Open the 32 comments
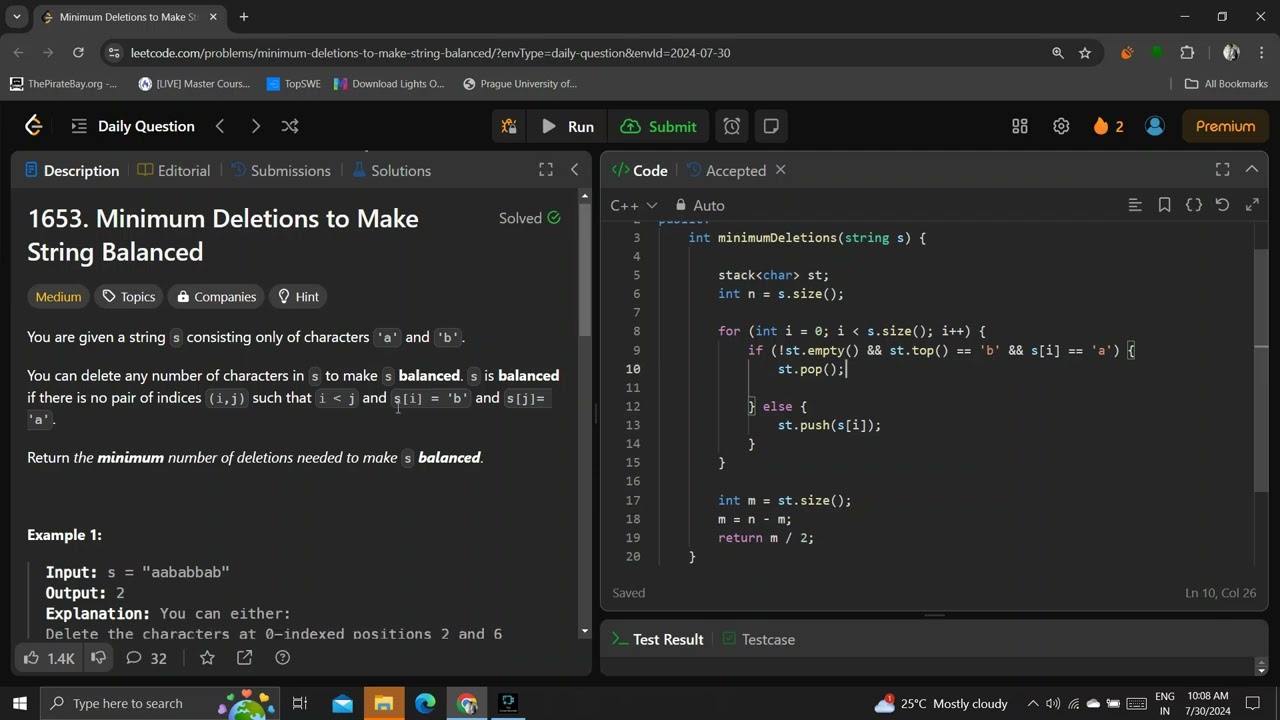This screenshot has width=1280, height=720. 146,658
